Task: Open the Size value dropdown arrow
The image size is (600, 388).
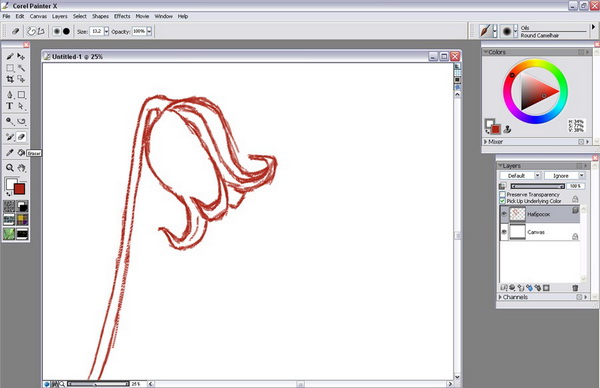Action: coord(106,31)
